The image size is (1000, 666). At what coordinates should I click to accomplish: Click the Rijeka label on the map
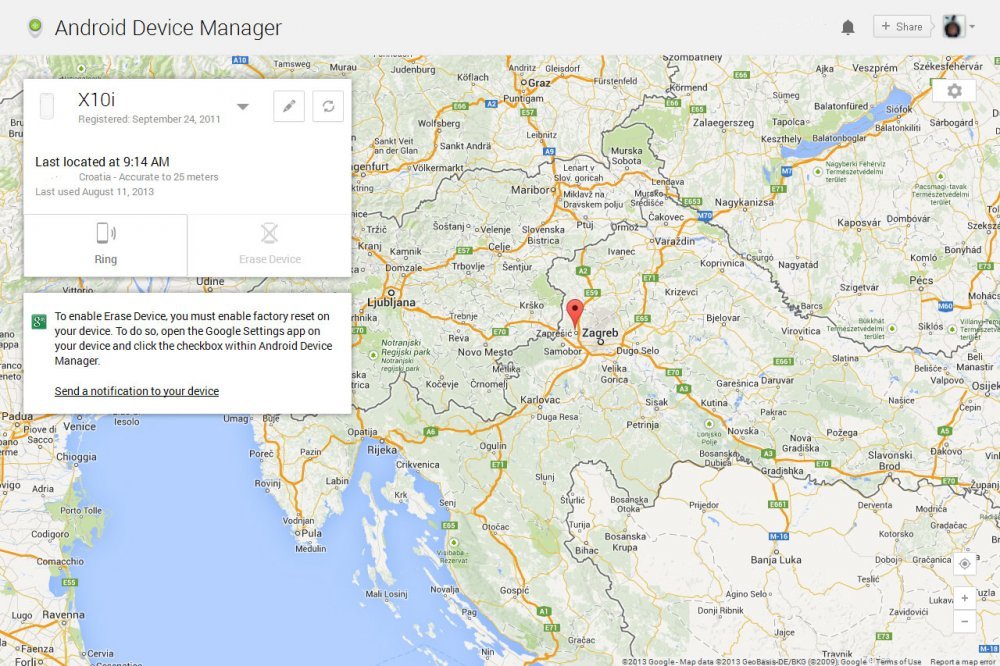coord(382,450)
